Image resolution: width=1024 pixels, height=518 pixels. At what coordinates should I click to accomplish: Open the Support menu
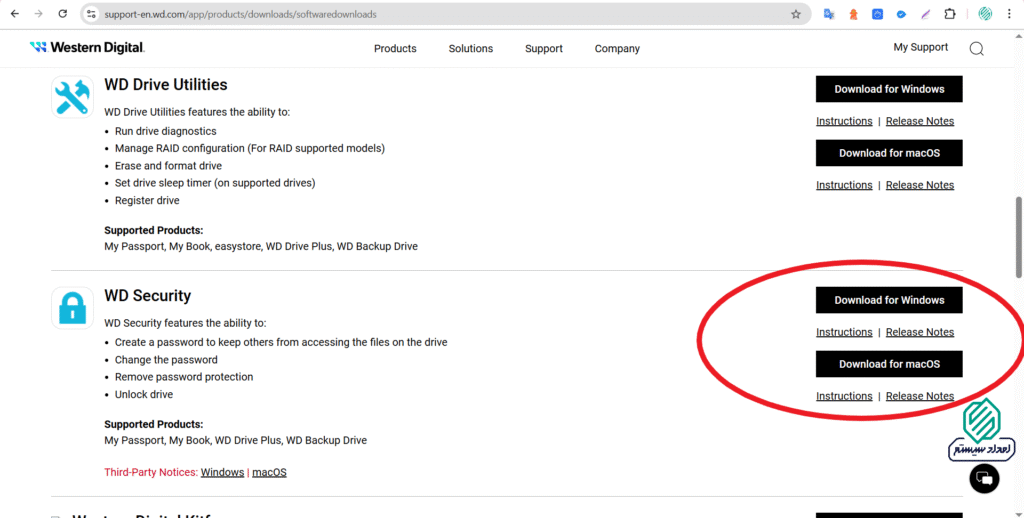544,48
